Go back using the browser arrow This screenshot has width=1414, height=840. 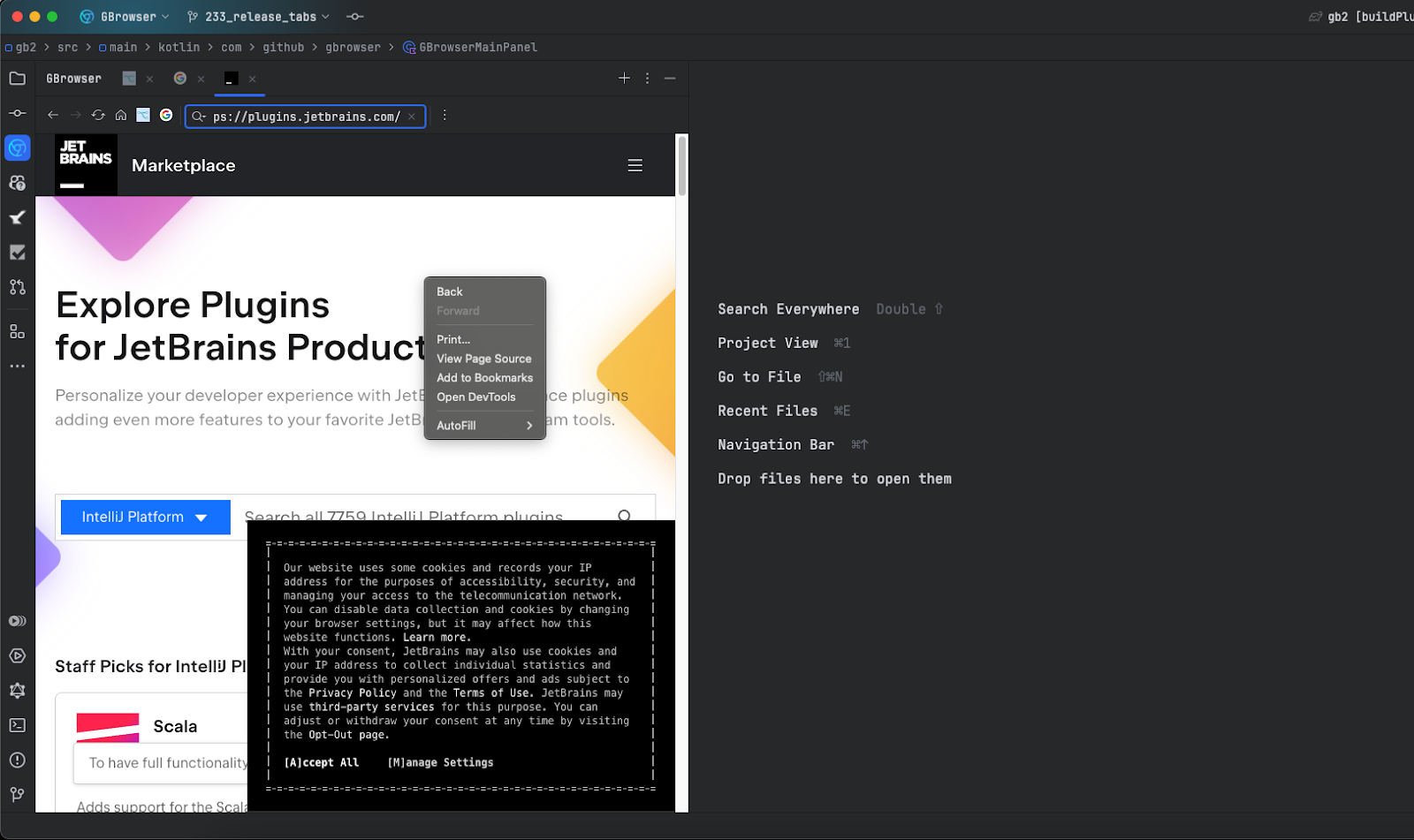(53, 116)
